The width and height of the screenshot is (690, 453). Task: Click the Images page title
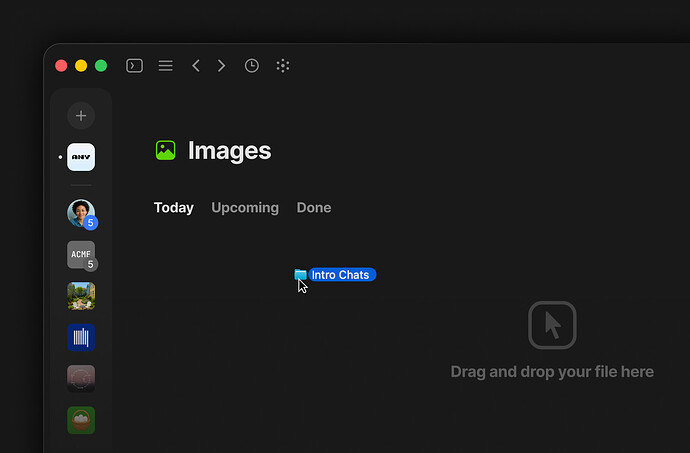229,151
